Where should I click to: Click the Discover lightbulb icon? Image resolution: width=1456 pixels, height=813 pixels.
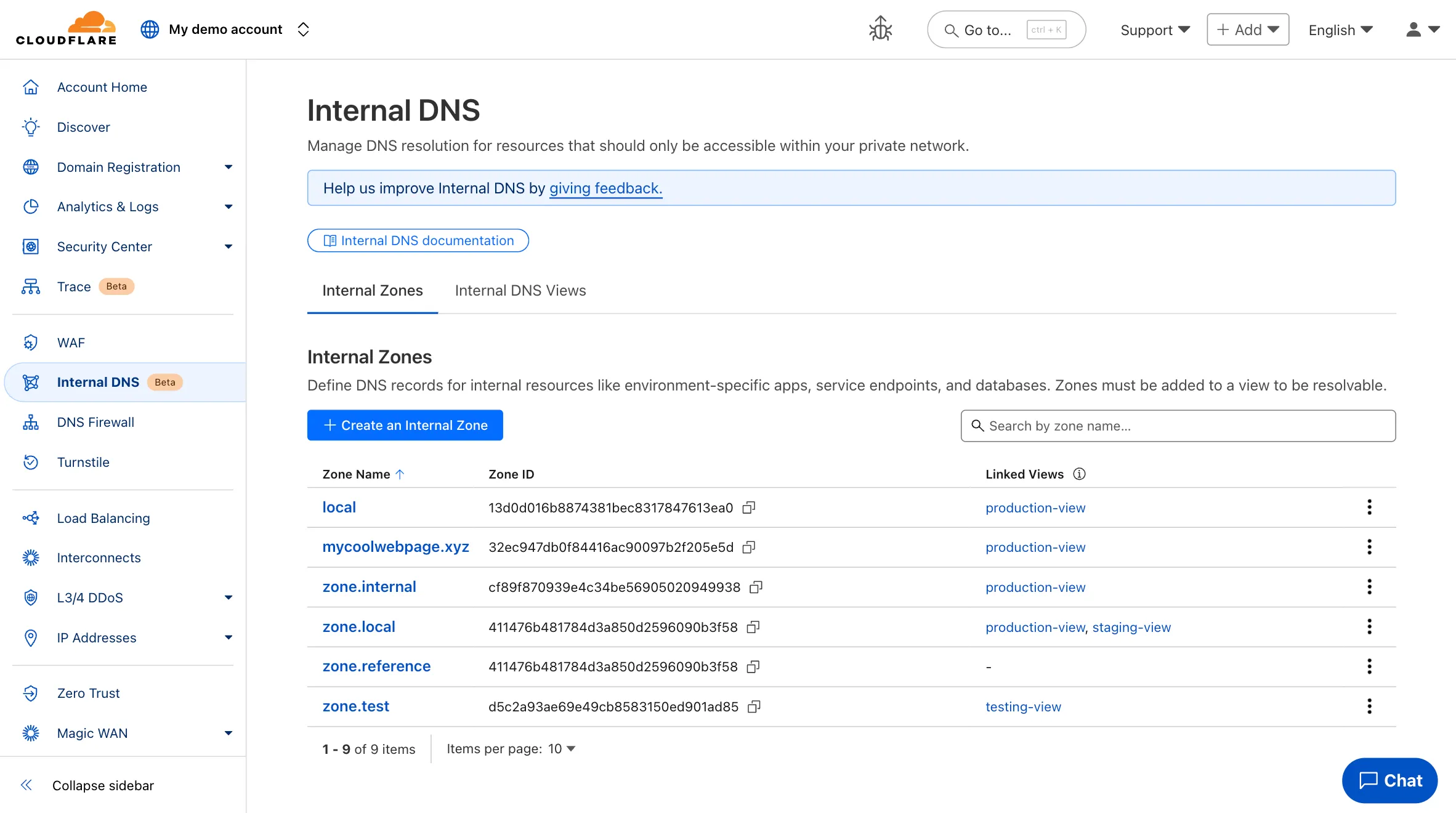pos(31,127)
